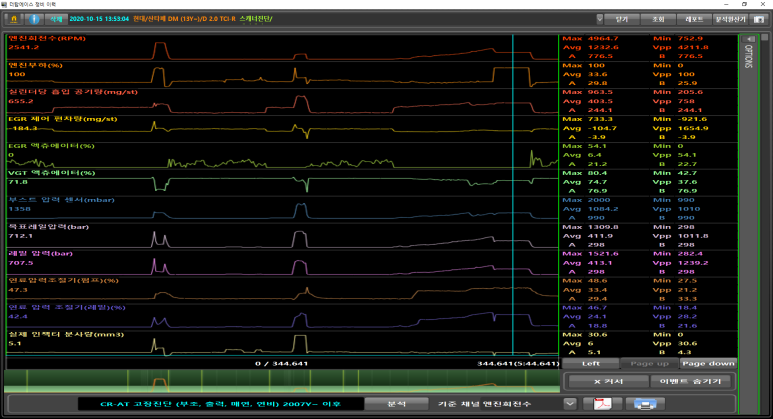773x419 pixels.
Task: Select the 부스트 압력 센서(mbar) channel
Action: point(62,200)
